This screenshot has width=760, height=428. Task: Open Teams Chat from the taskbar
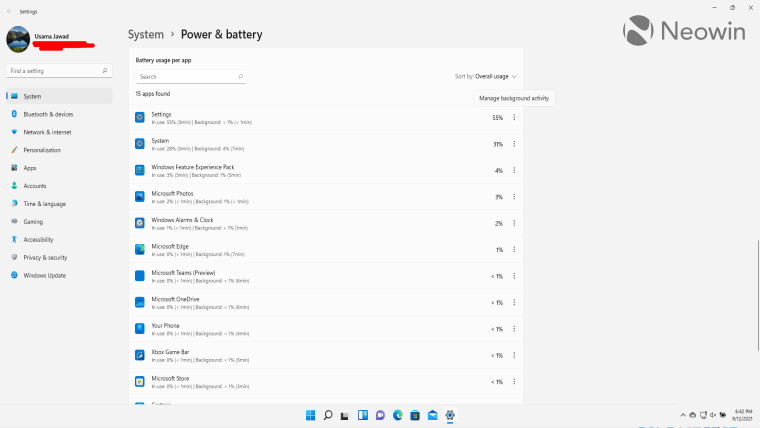tap(380, 415)
